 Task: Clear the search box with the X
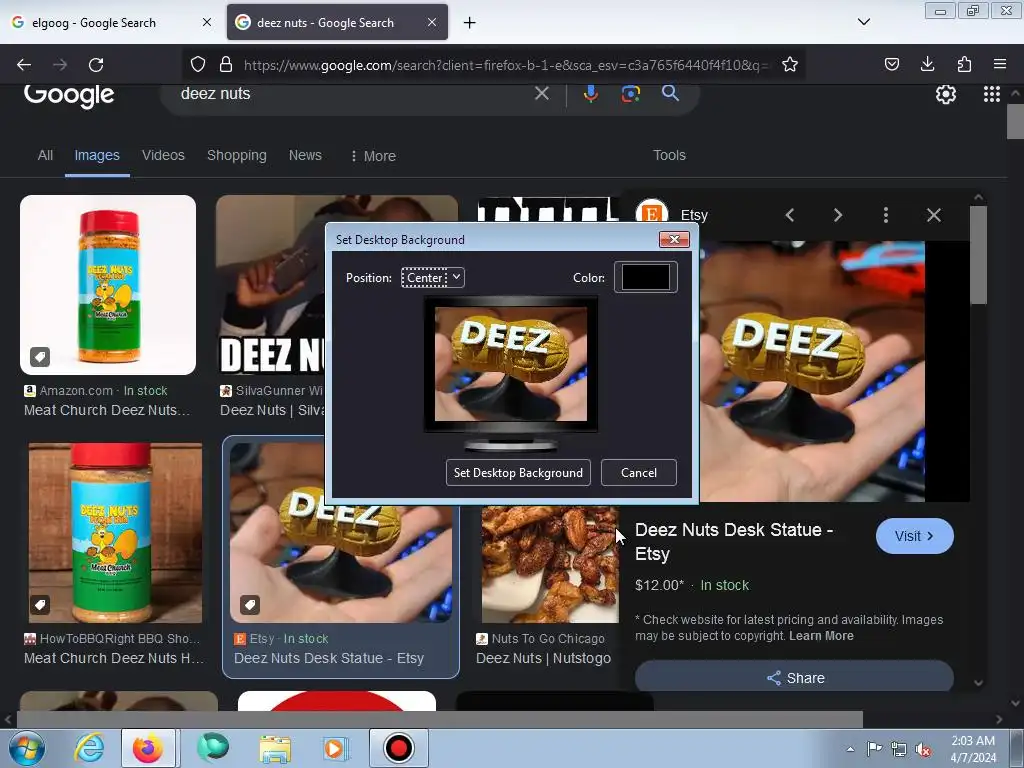pyautogui.click(x=541, y=93)
